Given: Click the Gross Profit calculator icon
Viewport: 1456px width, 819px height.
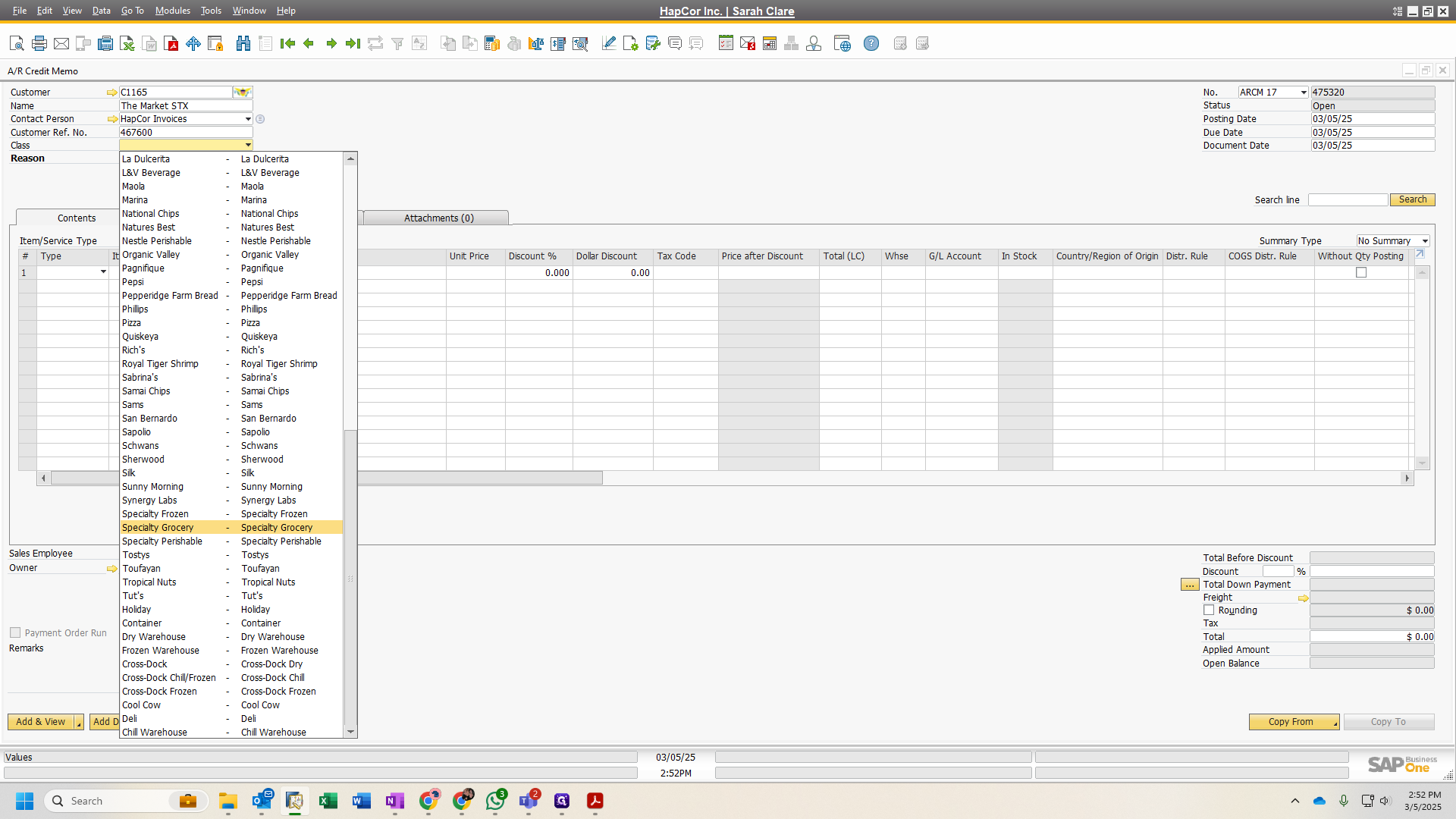Looking at the screenshot, I should click(x=492, y=44).
